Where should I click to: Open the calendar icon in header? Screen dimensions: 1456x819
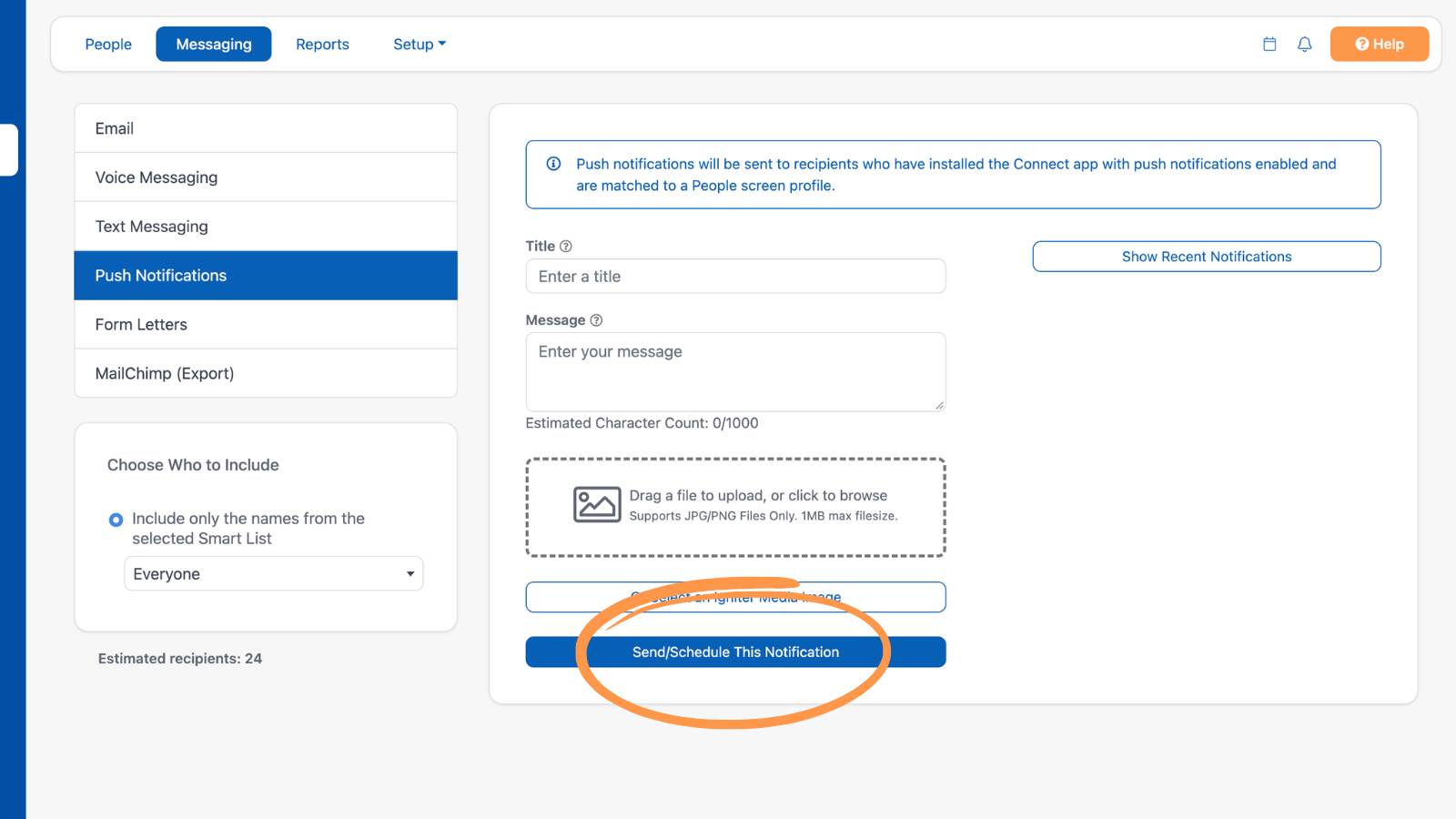pos(1269,44)
